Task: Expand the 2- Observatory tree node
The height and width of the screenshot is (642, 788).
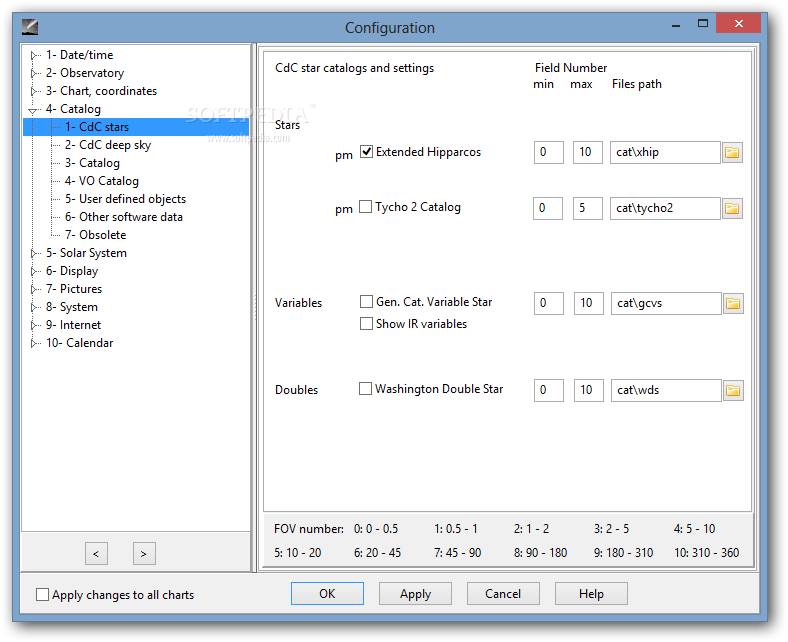Action: coord(34,73)
